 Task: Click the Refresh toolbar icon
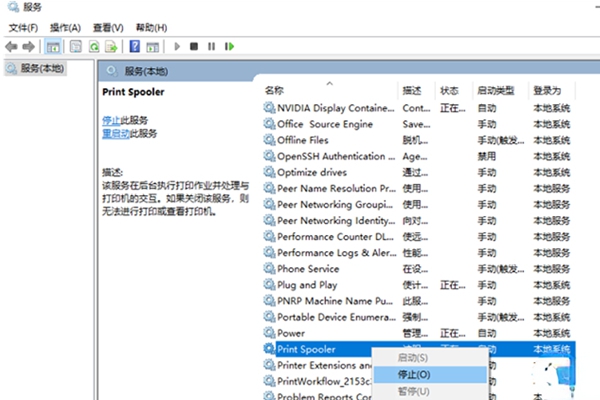[94, 47]
